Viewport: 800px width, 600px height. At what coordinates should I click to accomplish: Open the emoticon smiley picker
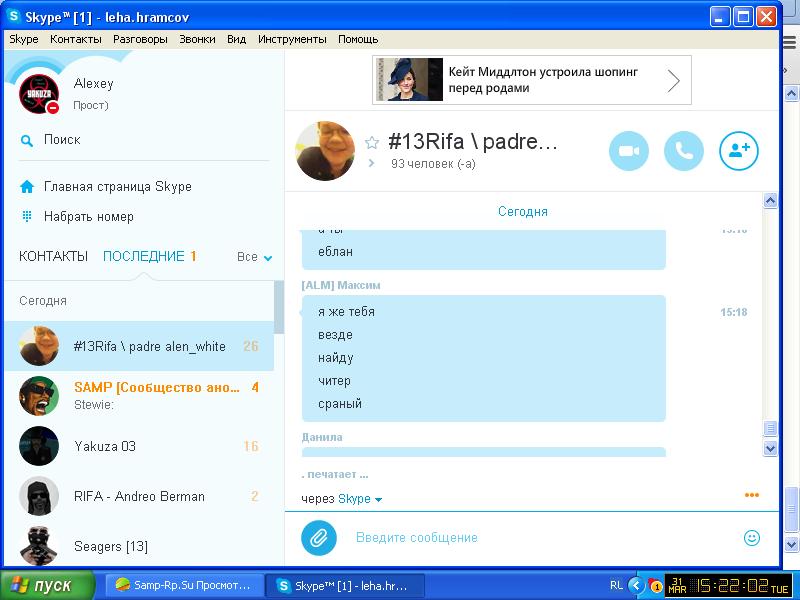pyautogui.click(x=752, y=537)
